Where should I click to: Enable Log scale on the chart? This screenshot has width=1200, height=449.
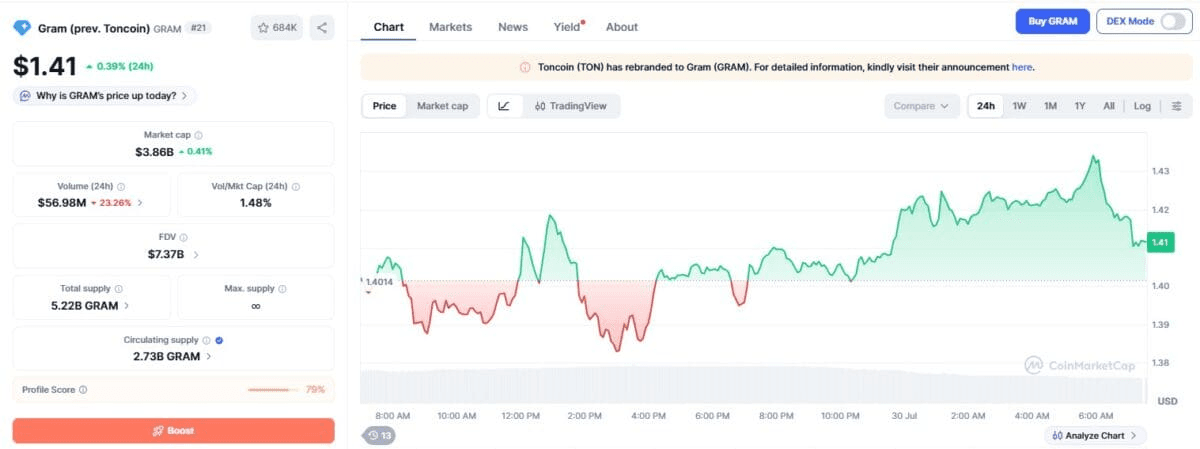[x=1142, y=106]
